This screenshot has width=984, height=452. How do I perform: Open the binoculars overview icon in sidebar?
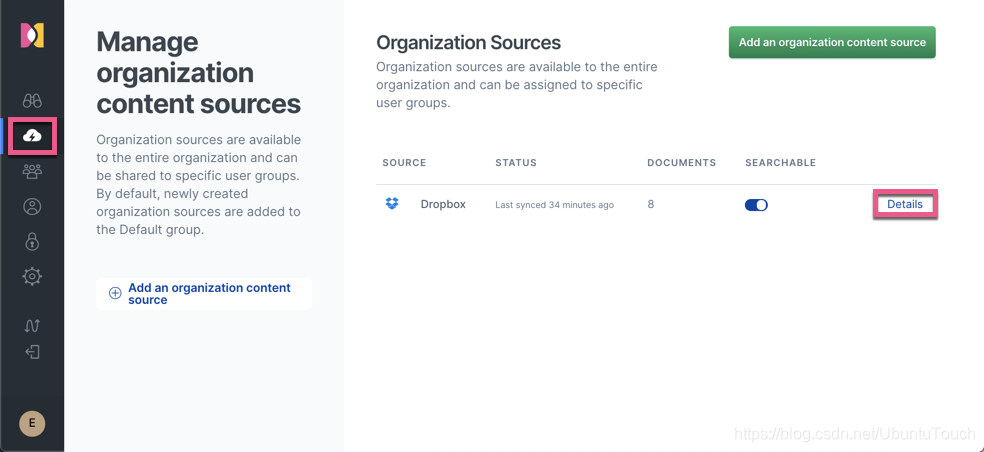click(32, 101)
